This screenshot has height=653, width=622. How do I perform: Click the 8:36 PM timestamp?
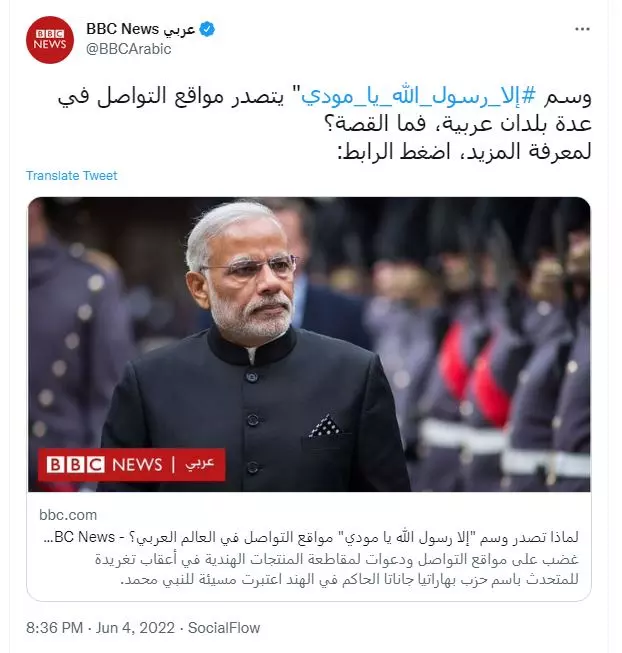pyautogui.click(x=55, y=628)
